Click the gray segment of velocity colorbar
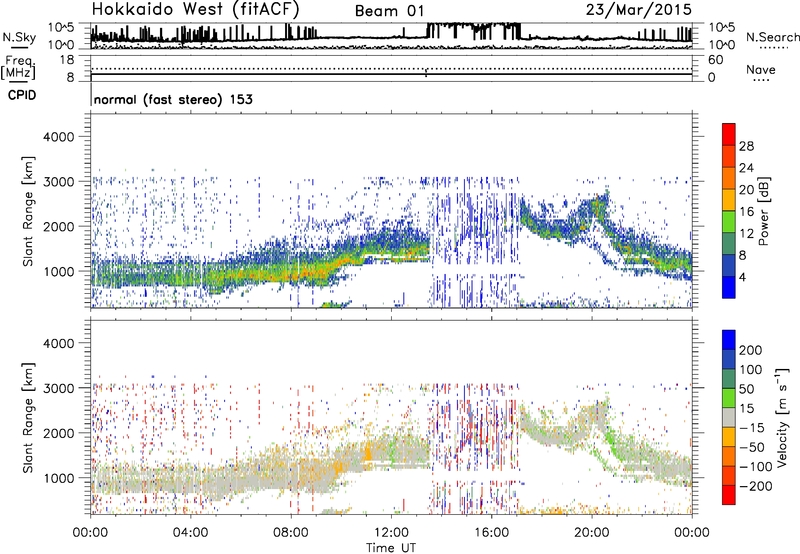Viewport: 800px width, 554px height. click(729, 417)
